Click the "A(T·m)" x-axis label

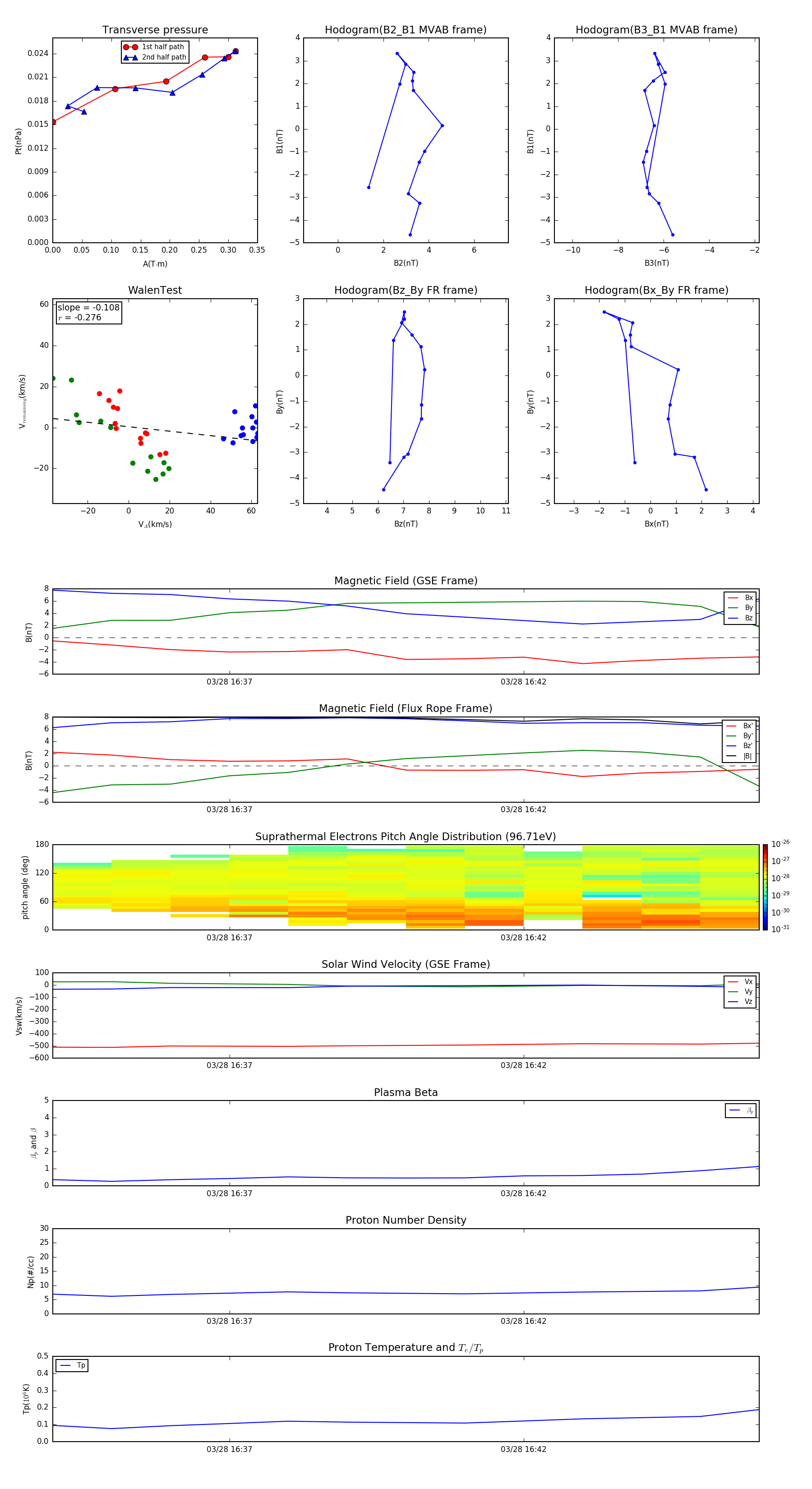click(155, 264)
